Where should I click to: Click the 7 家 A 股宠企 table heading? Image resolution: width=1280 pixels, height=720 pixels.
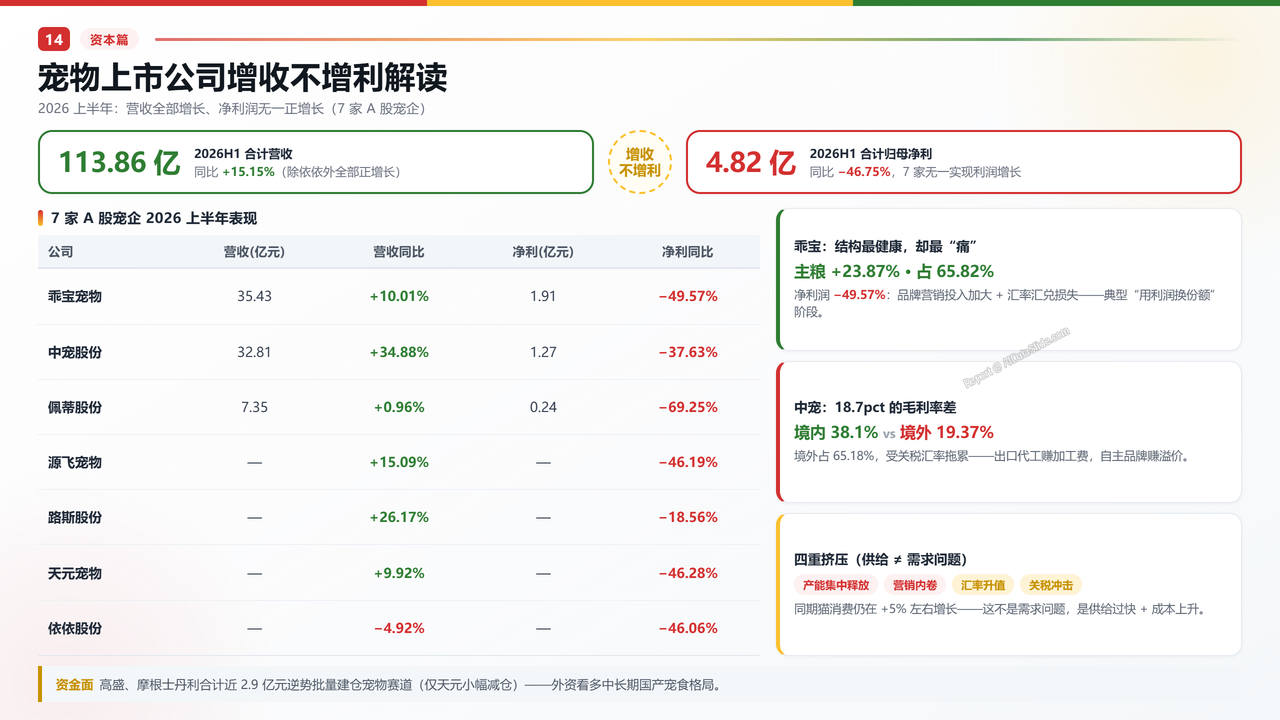154,218
